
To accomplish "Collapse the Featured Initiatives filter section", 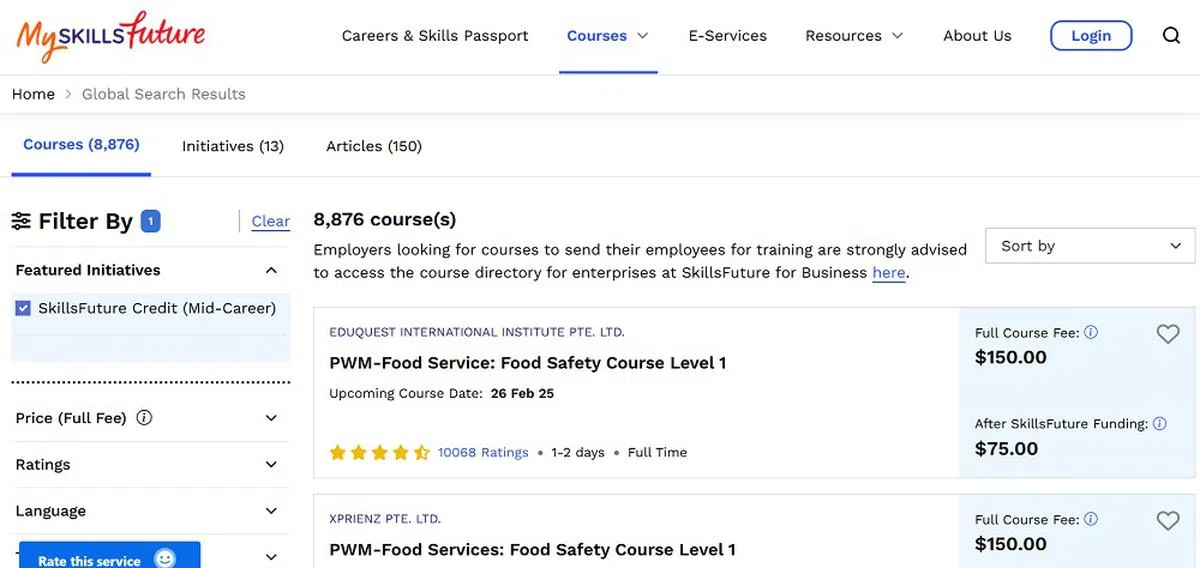I will pos(271,270).
